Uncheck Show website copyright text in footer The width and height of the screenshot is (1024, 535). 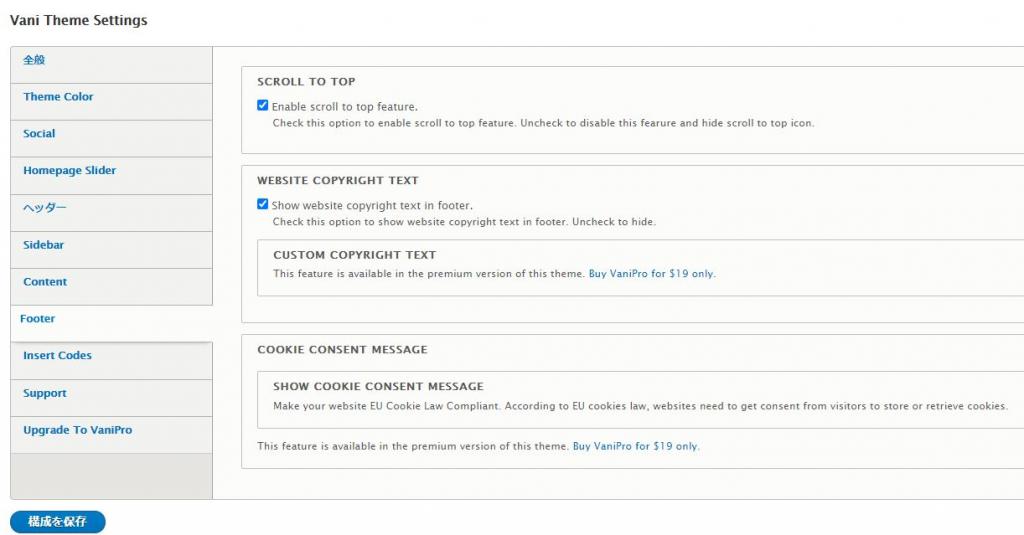coord(263,204)
